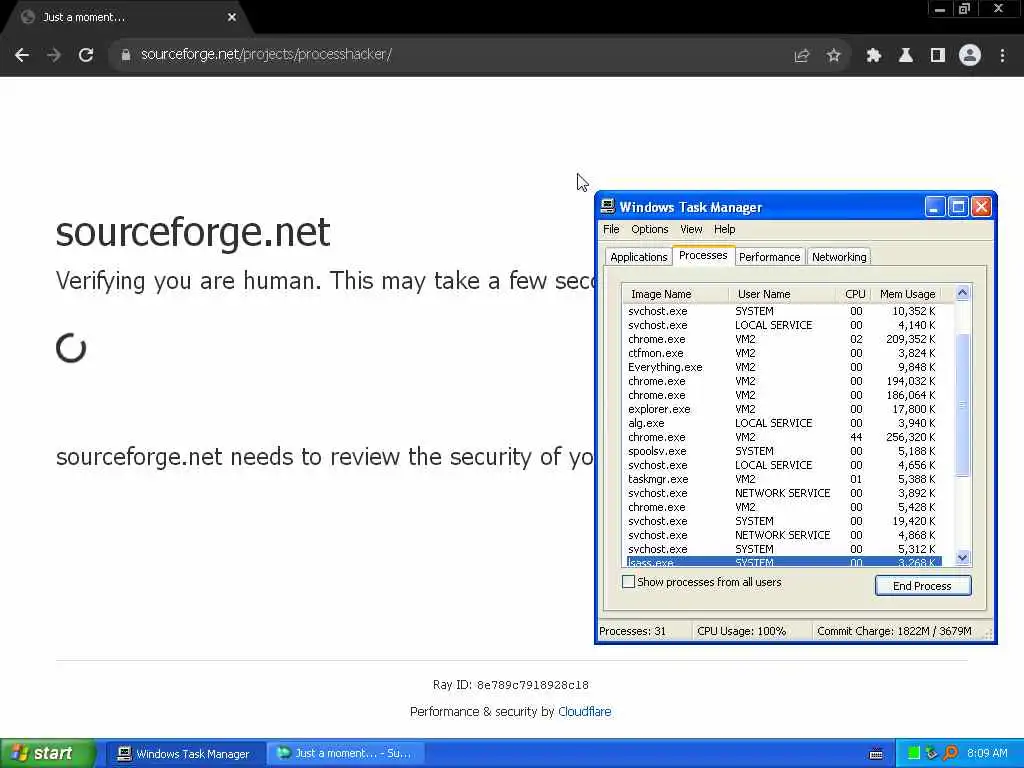Check 'Show processes from all users'
The height and width of the screenshot is (768, 1024).
tap(628, 582)
